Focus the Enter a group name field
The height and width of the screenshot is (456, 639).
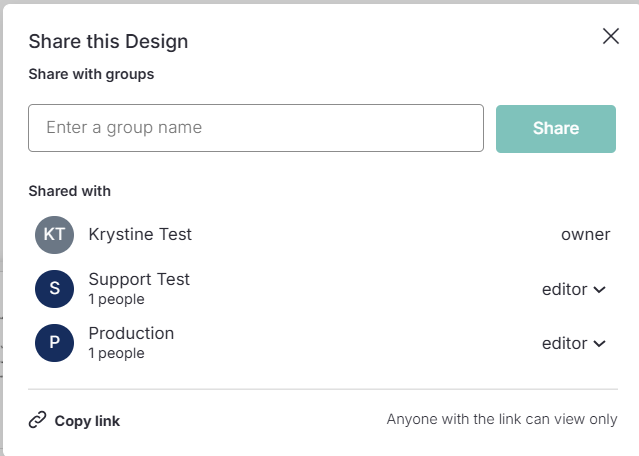click(x=256, y=128)
